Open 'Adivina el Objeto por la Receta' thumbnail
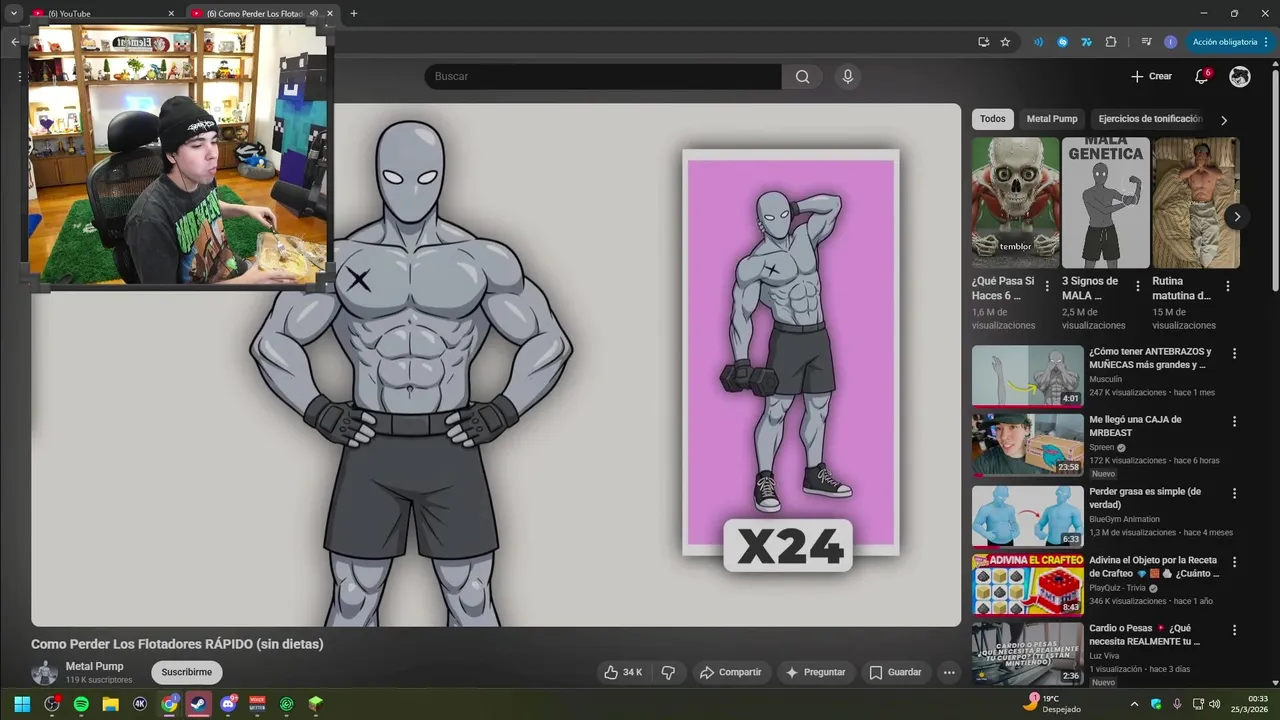1280x720 pixels. pos(1028,584)
